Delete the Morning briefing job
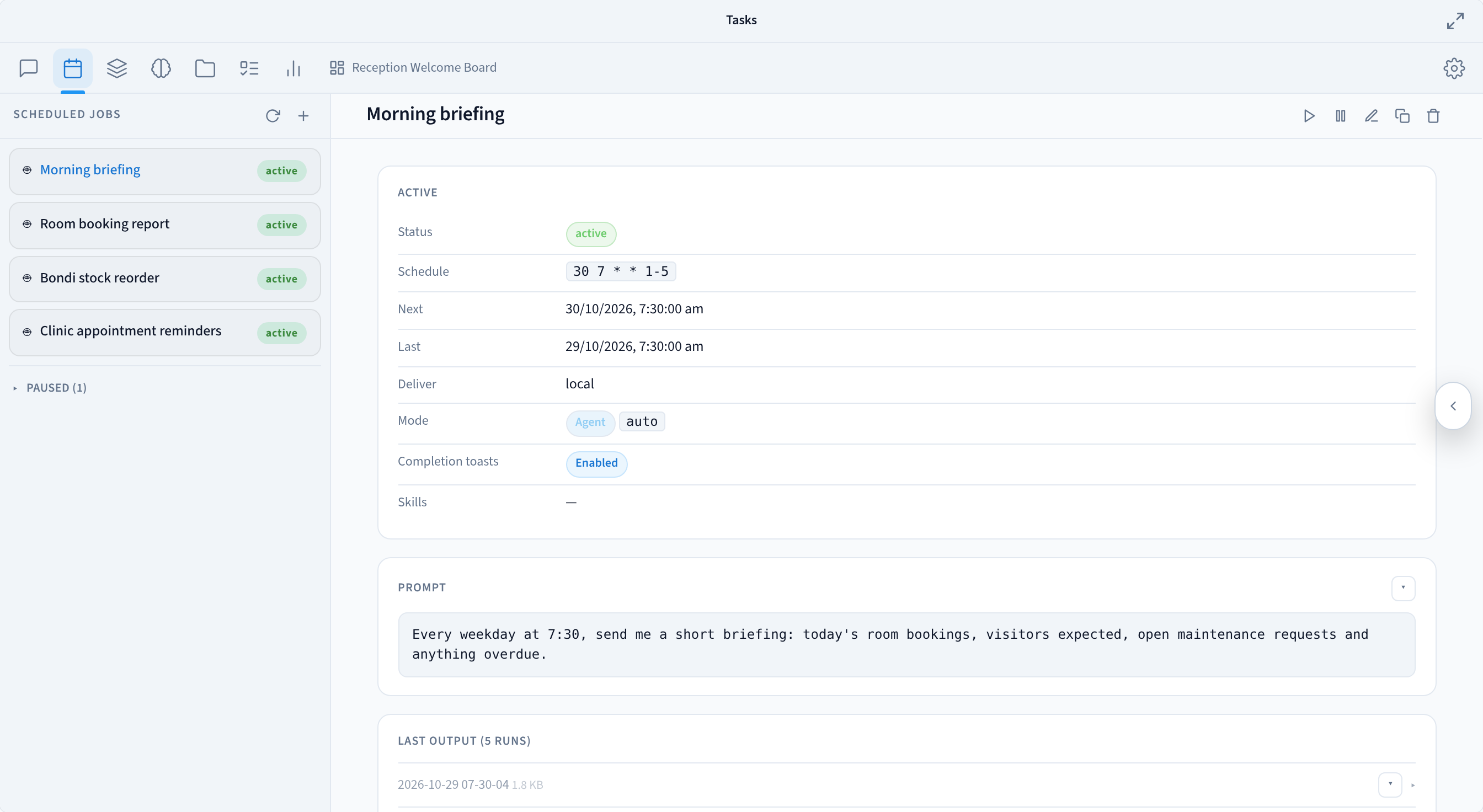 tap(1433, 116)
